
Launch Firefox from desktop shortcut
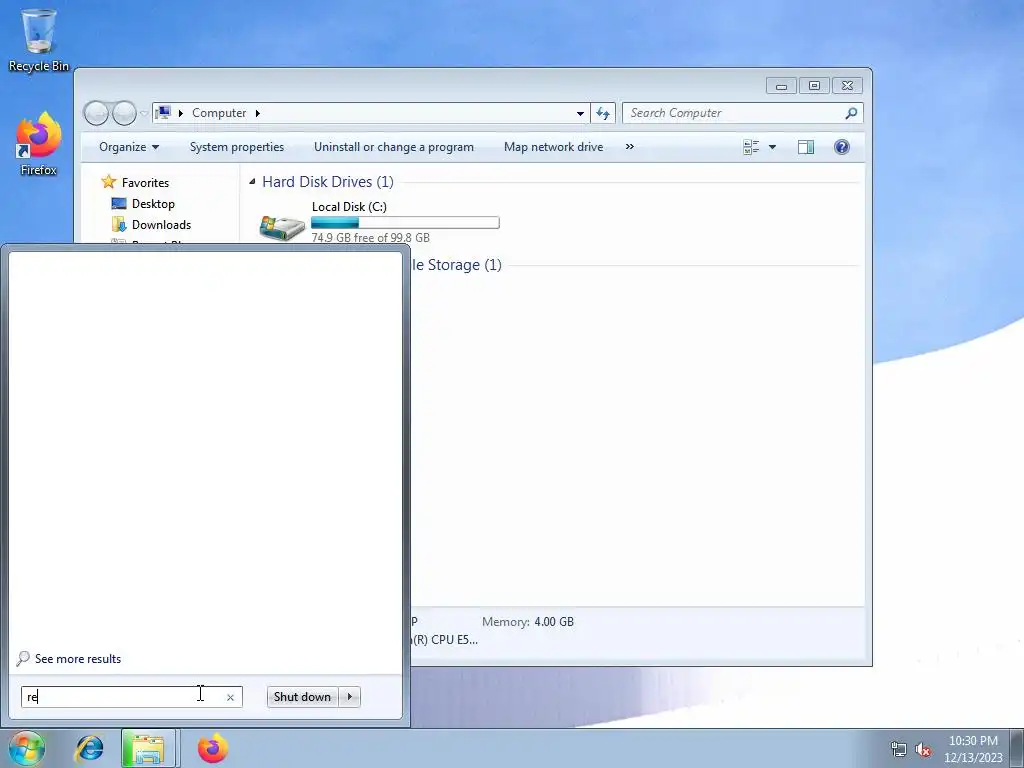pyautogui.click(x=39, y=144)
